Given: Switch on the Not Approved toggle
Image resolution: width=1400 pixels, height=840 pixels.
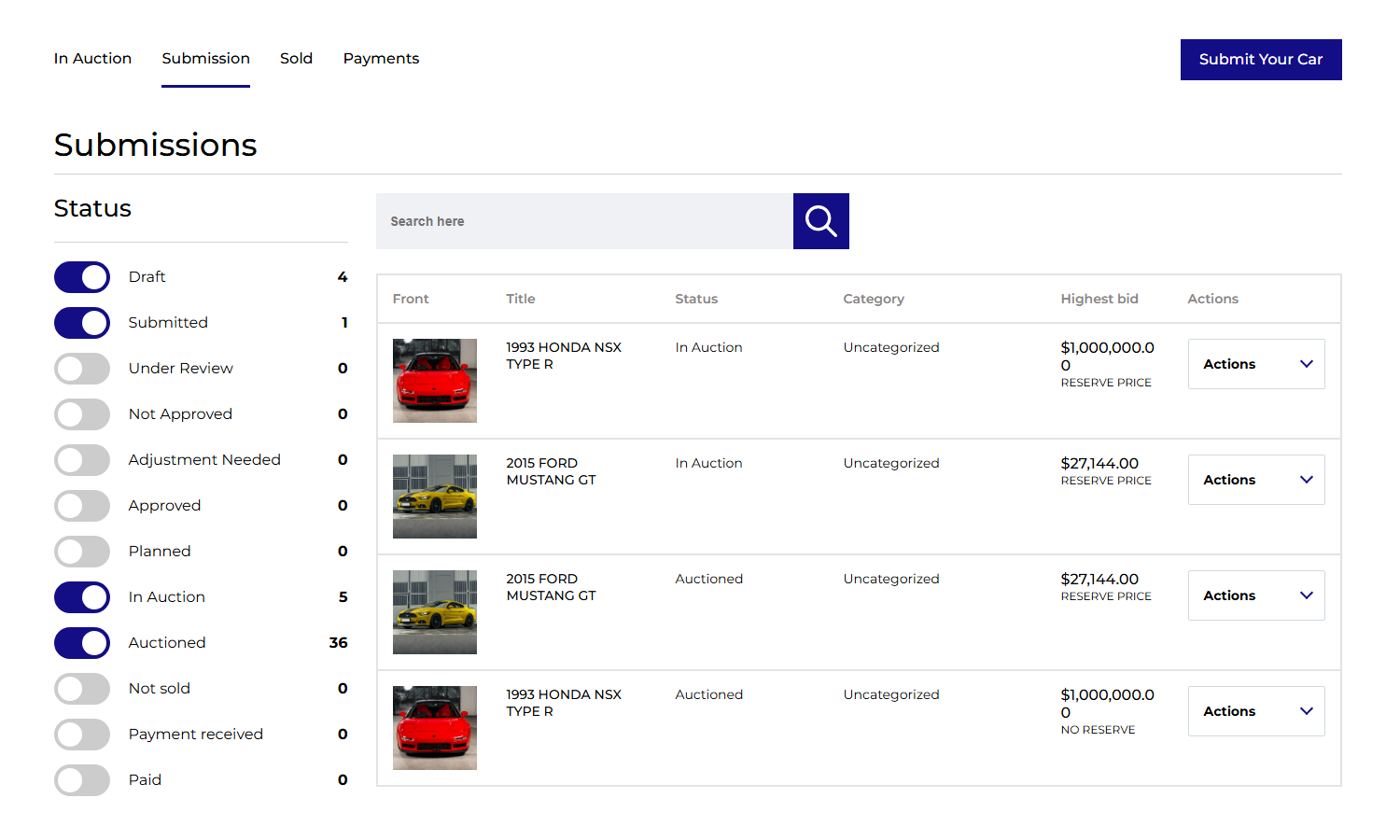Looking at the screenshot, I should (x=82, y=414).
